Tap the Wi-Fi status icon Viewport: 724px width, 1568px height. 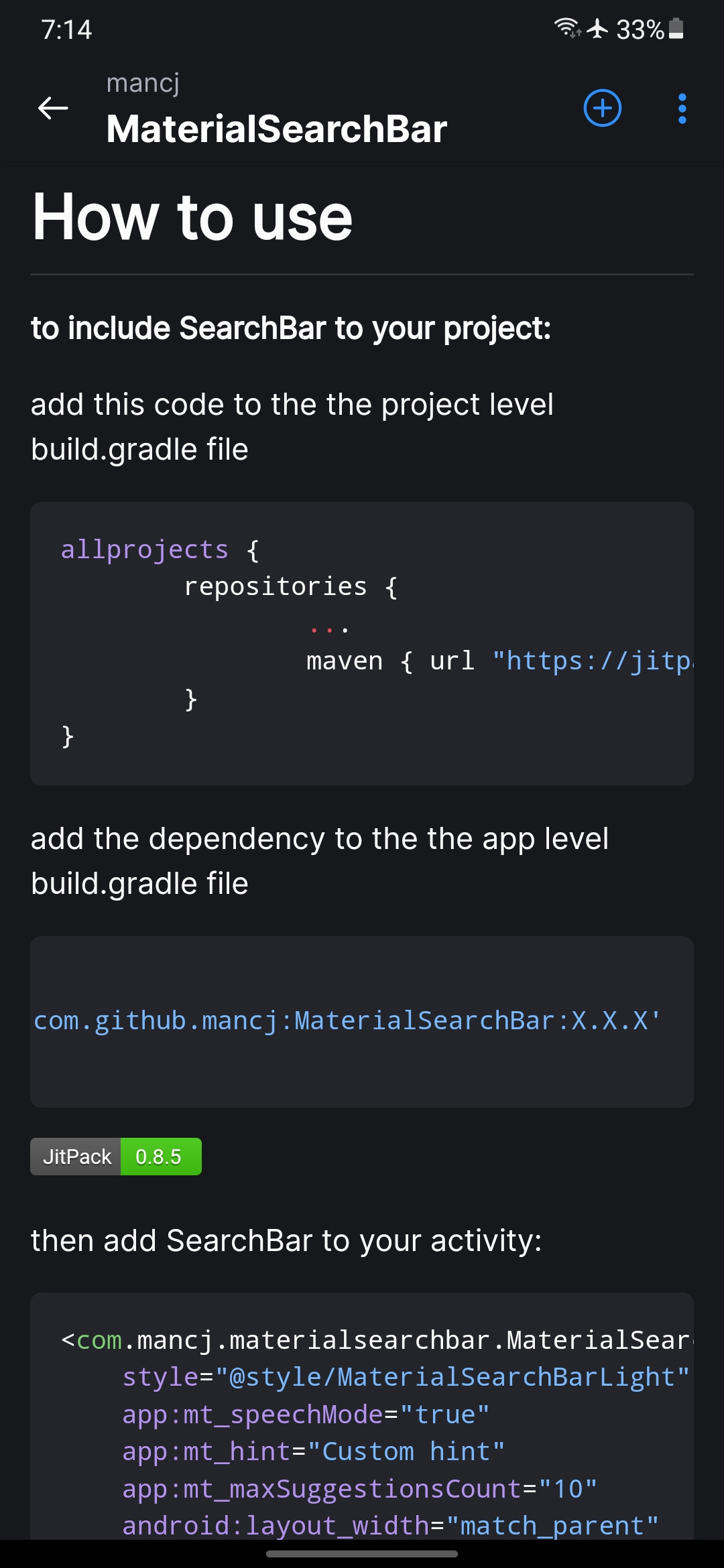tap(567, 28)
